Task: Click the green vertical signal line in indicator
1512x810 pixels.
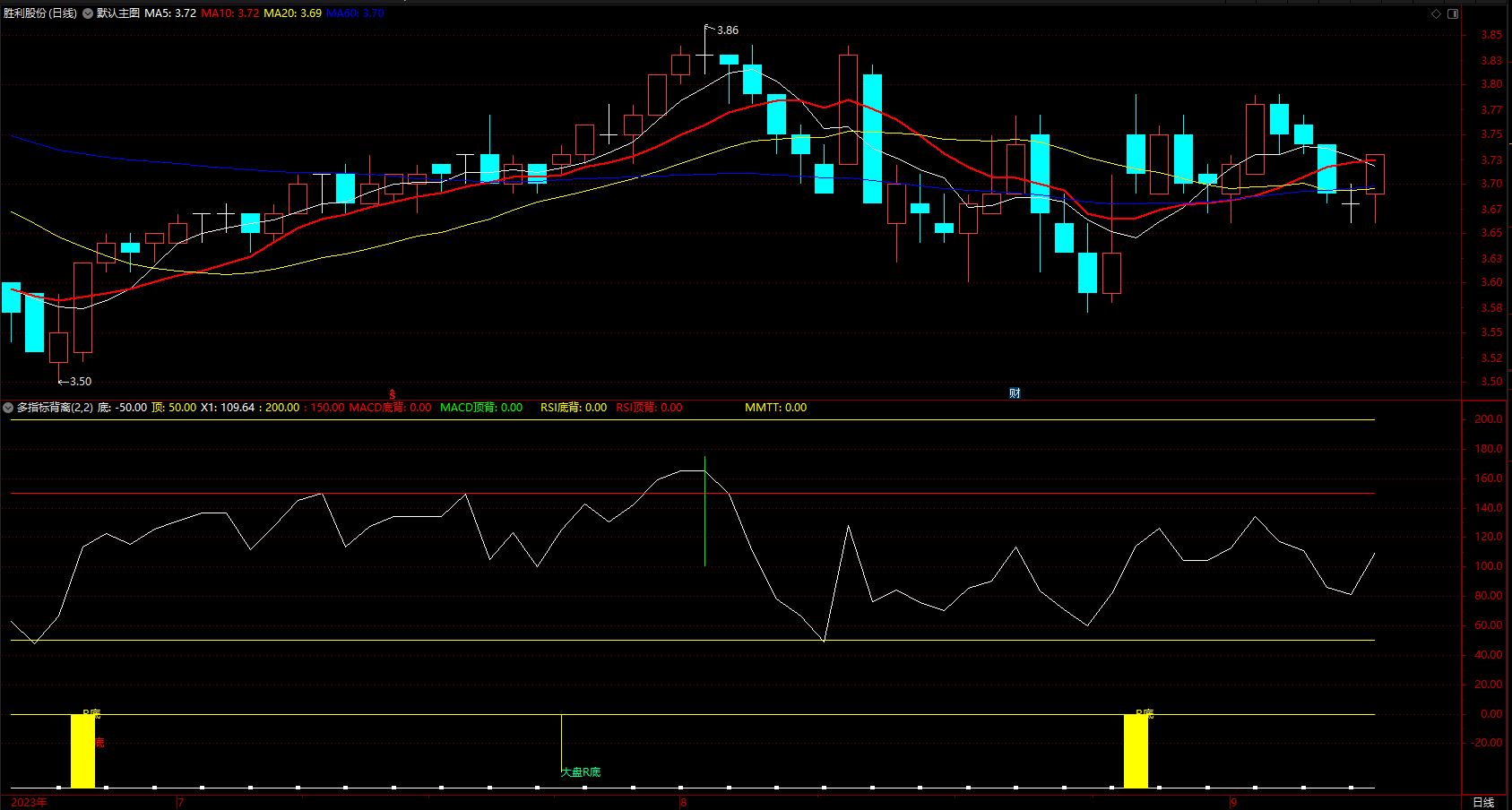Action: click(x=704, y=512)
